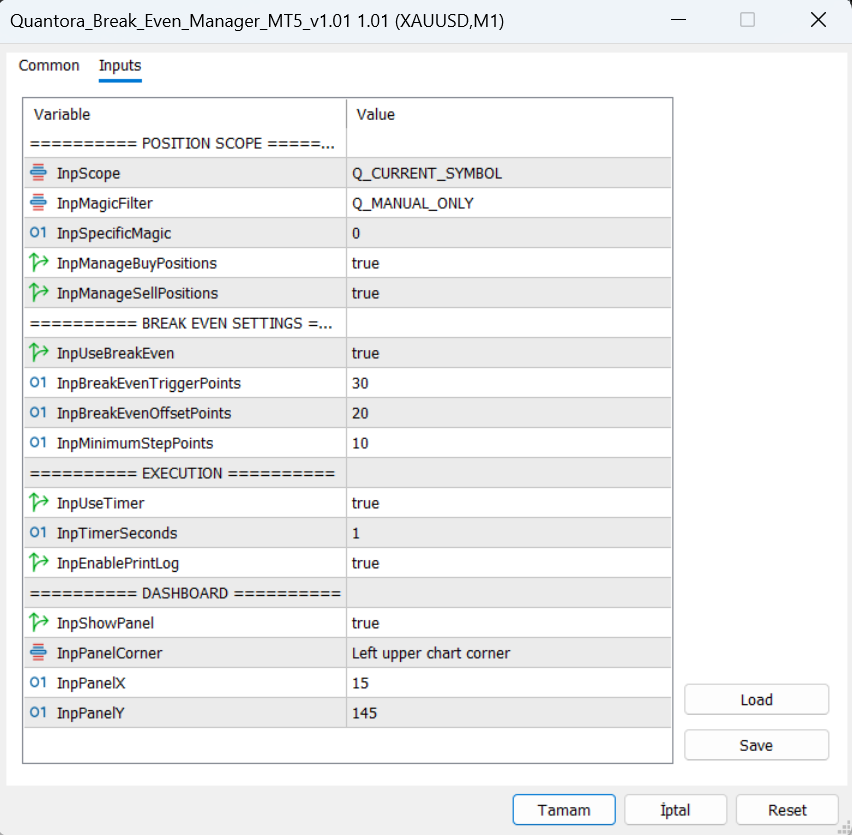Open the Q_CURRENT_SYMBOL scope dropdown value
The width and height of the screenshot is (852, 835).
pos(509,173)
